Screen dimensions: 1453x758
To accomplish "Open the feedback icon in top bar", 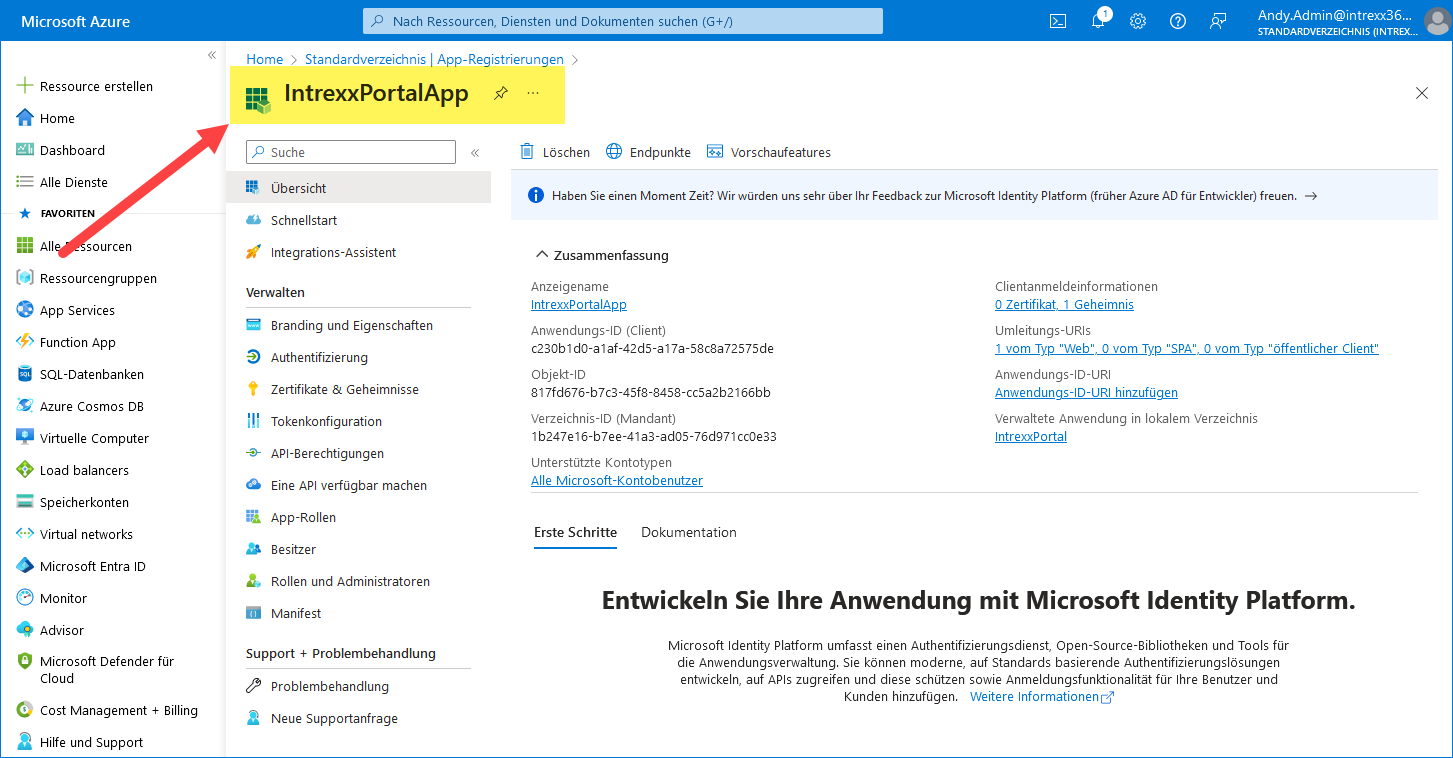I will 1218,21.
